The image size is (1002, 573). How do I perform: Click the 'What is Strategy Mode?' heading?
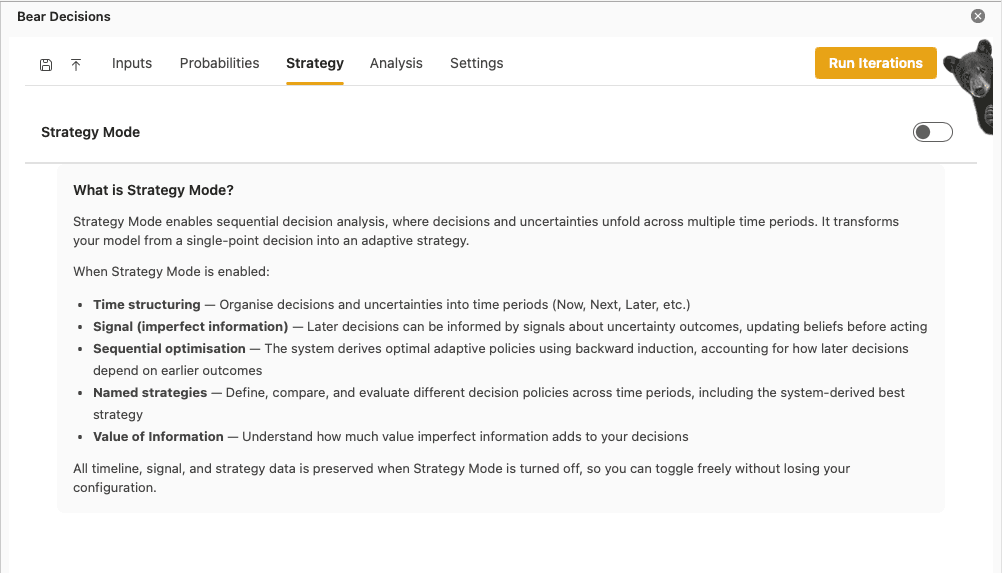point(153,190)
